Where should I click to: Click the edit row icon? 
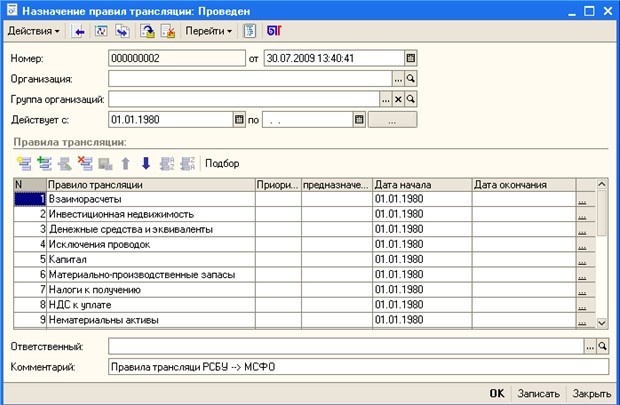click(65, 163)
